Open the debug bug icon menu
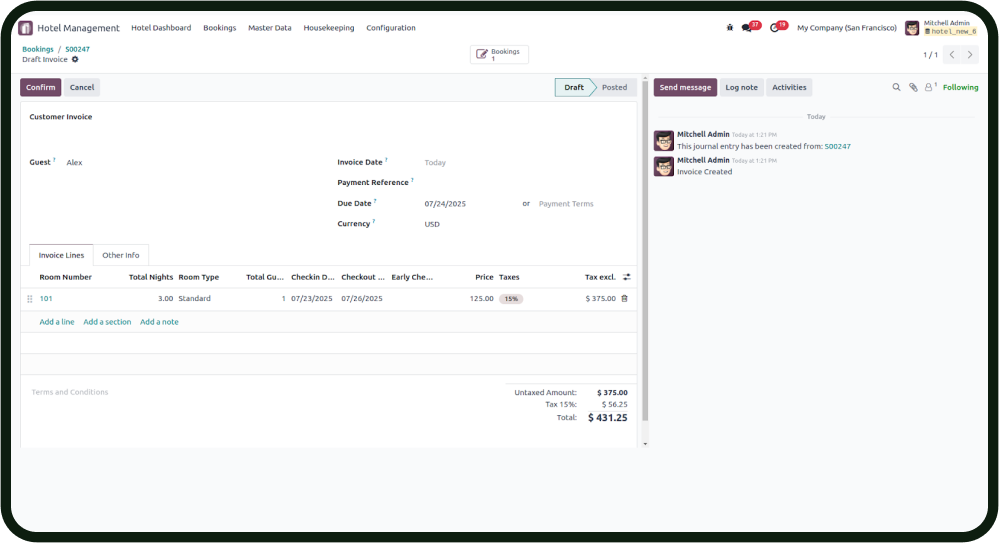 (x=730, y=28)
